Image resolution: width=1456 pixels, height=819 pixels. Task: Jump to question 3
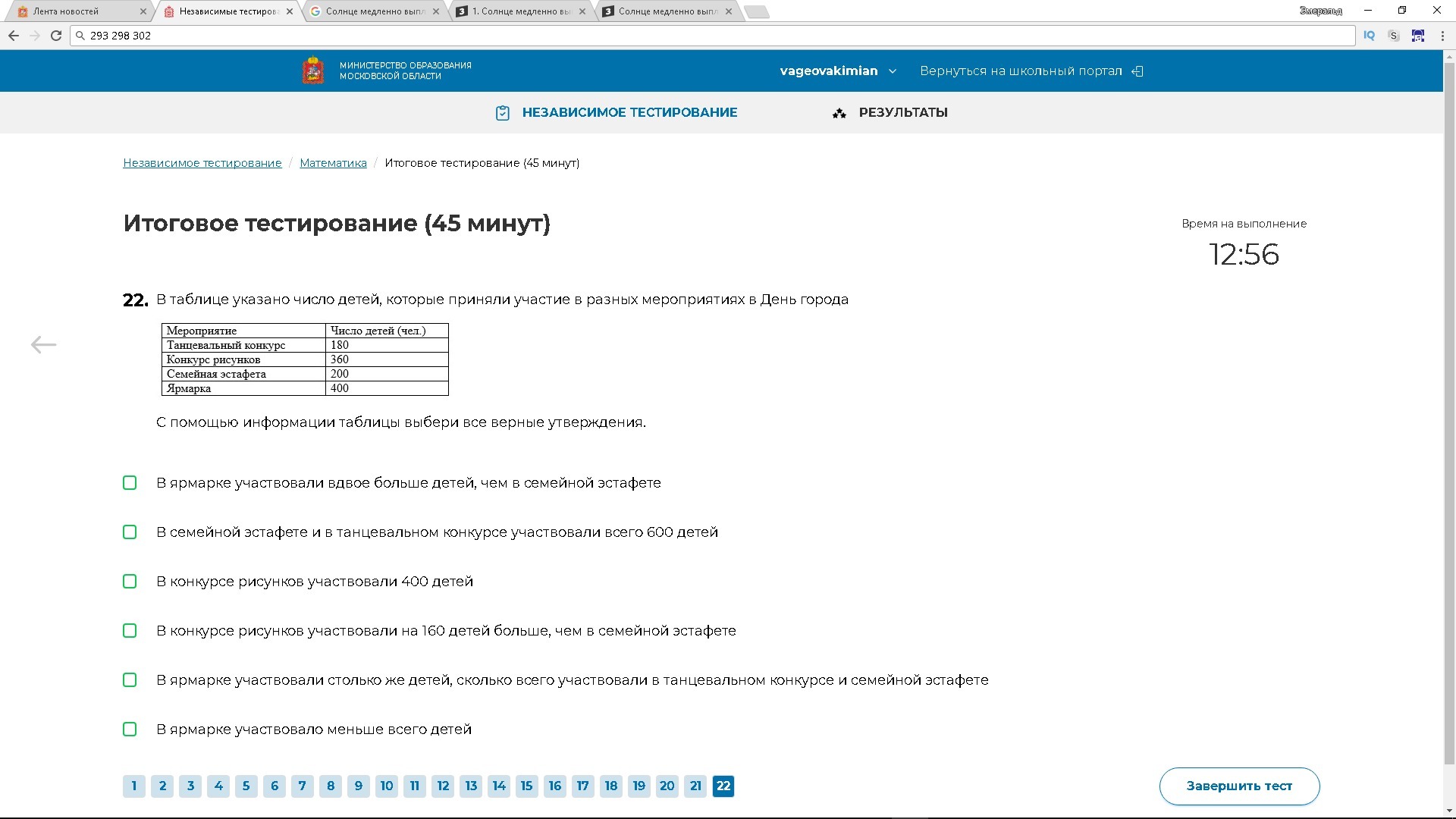point(190,786)
